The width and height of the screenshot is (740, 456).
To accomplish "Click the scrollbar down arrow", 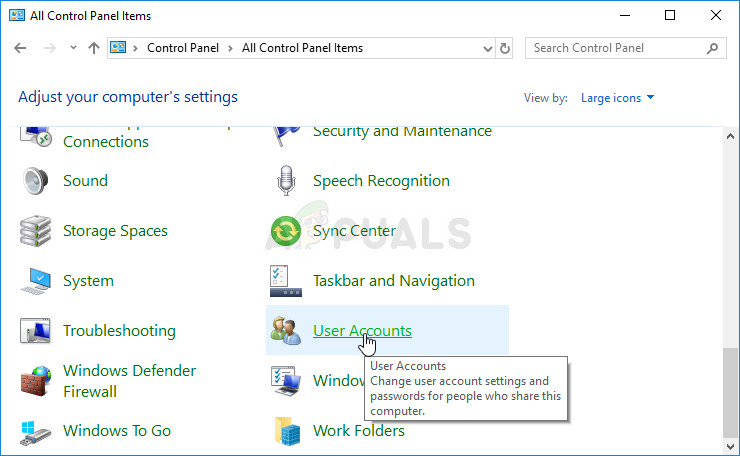I will pos(731,446).
